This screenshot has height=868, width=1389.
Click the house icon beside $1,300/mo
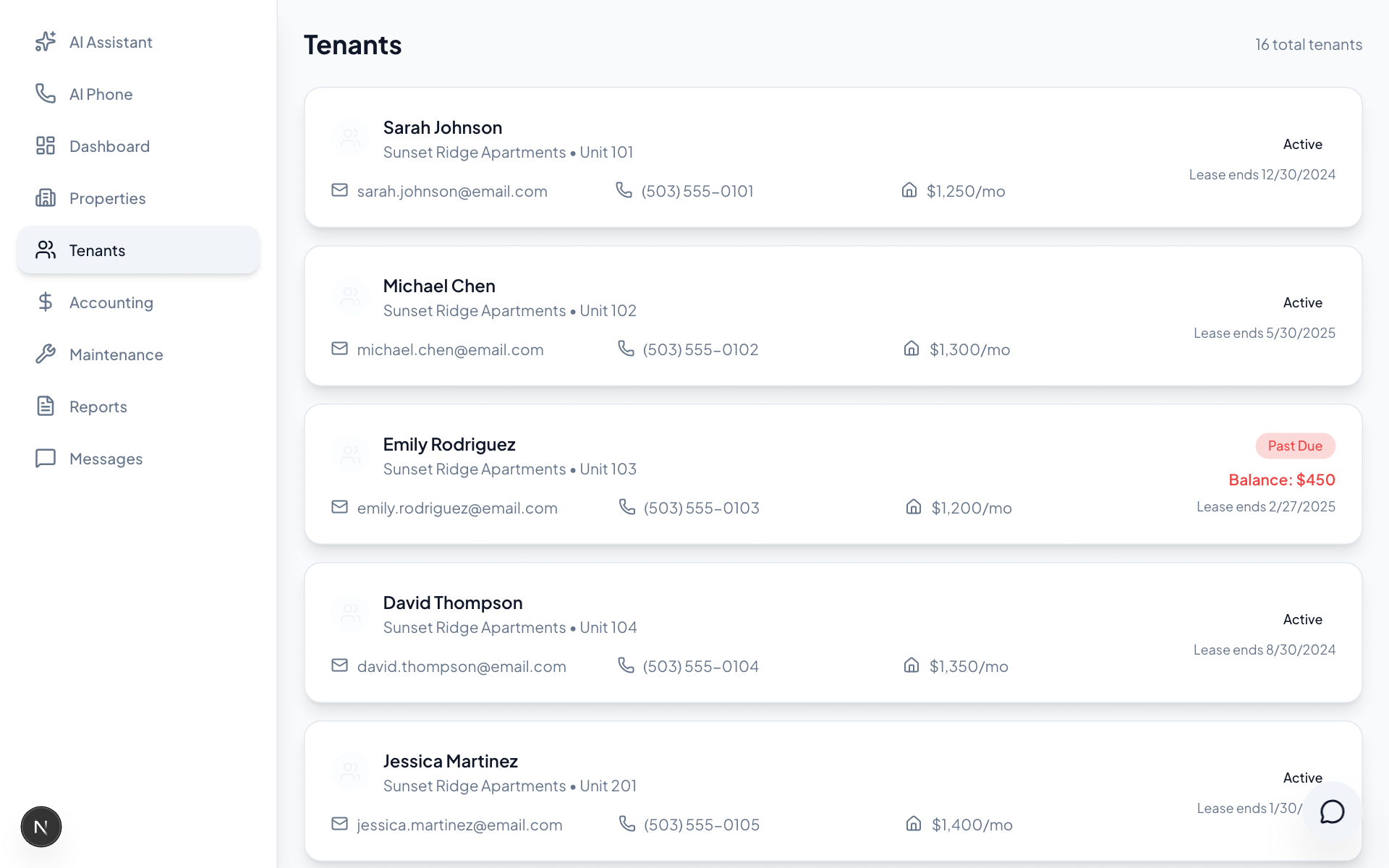click(912, 349)
